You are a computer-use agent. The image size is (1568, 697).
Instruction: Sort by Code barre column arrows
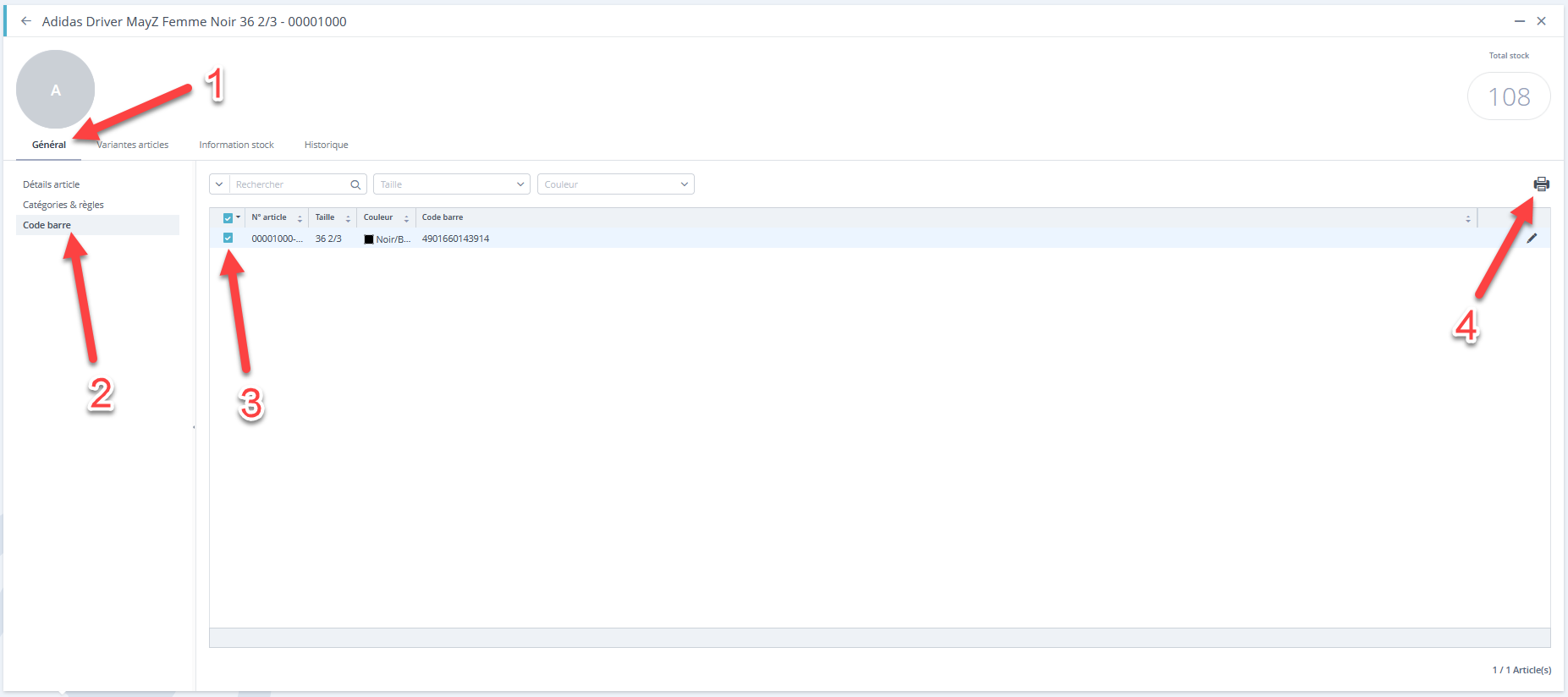pyautogui.click(x=1468, y=218)
